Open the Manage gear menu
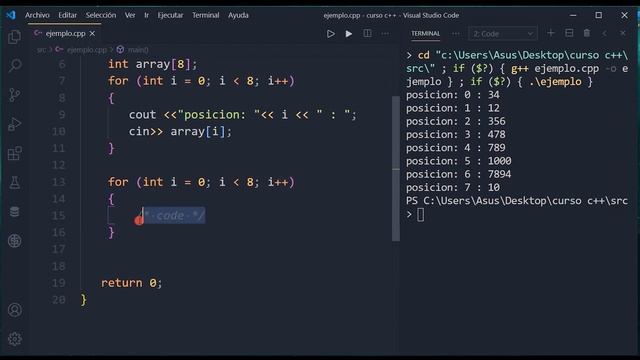The width and height of the screenshot is (640, 360). [15, 339]
